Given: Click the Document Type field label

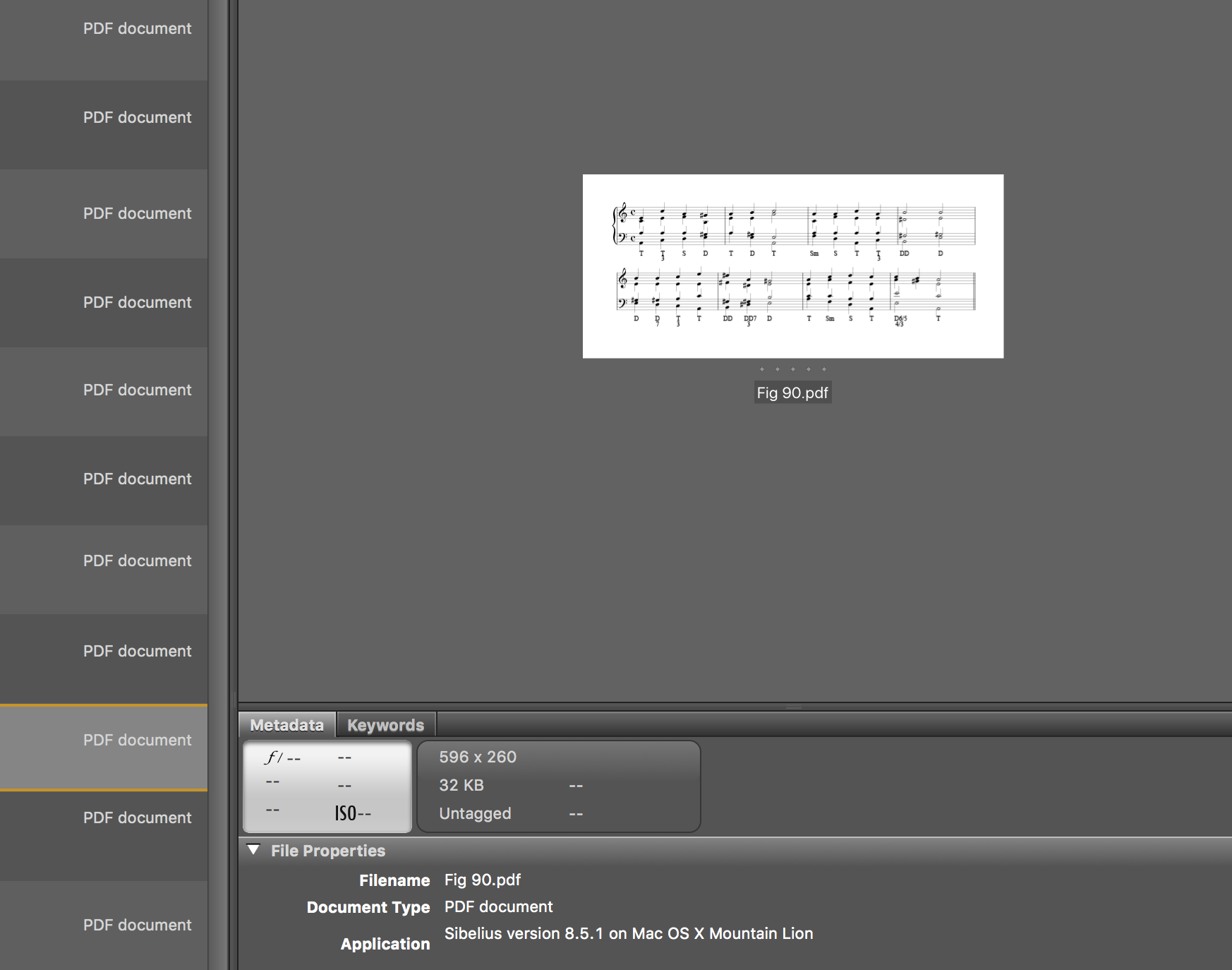Looking at the screenshot, I should (x=368, y=907).
